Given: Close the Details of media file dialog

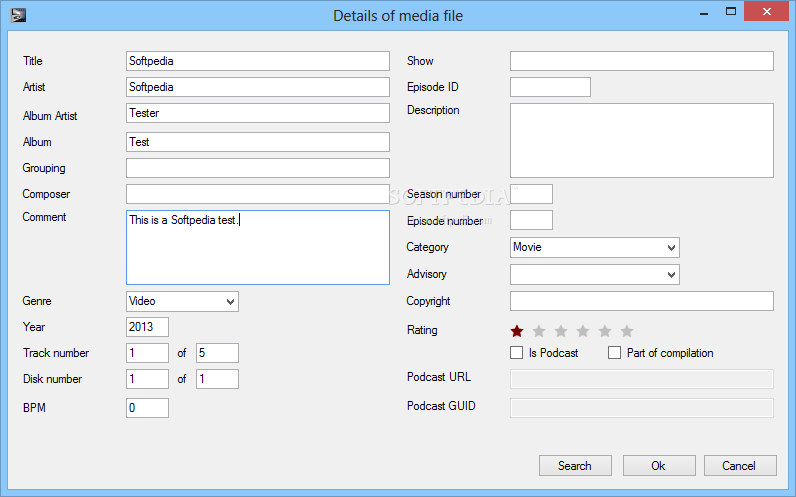Looking at the screenshot, I should [767, 11].
